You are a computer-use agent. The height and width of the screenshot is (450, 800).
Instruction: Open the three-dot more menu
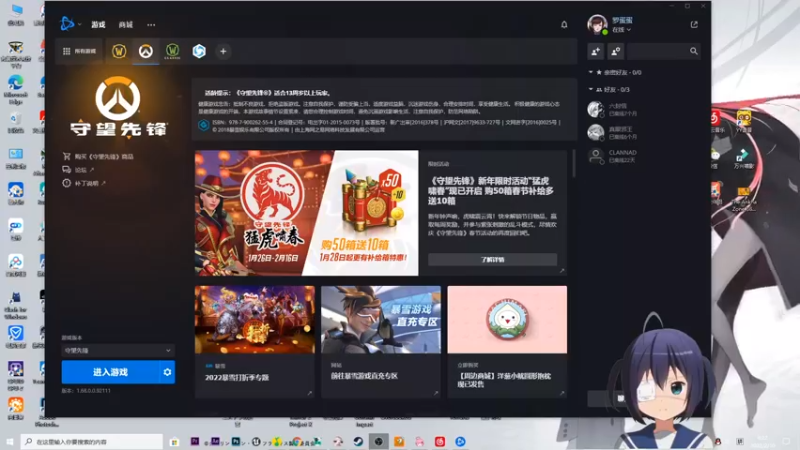[x=151, y=24]
